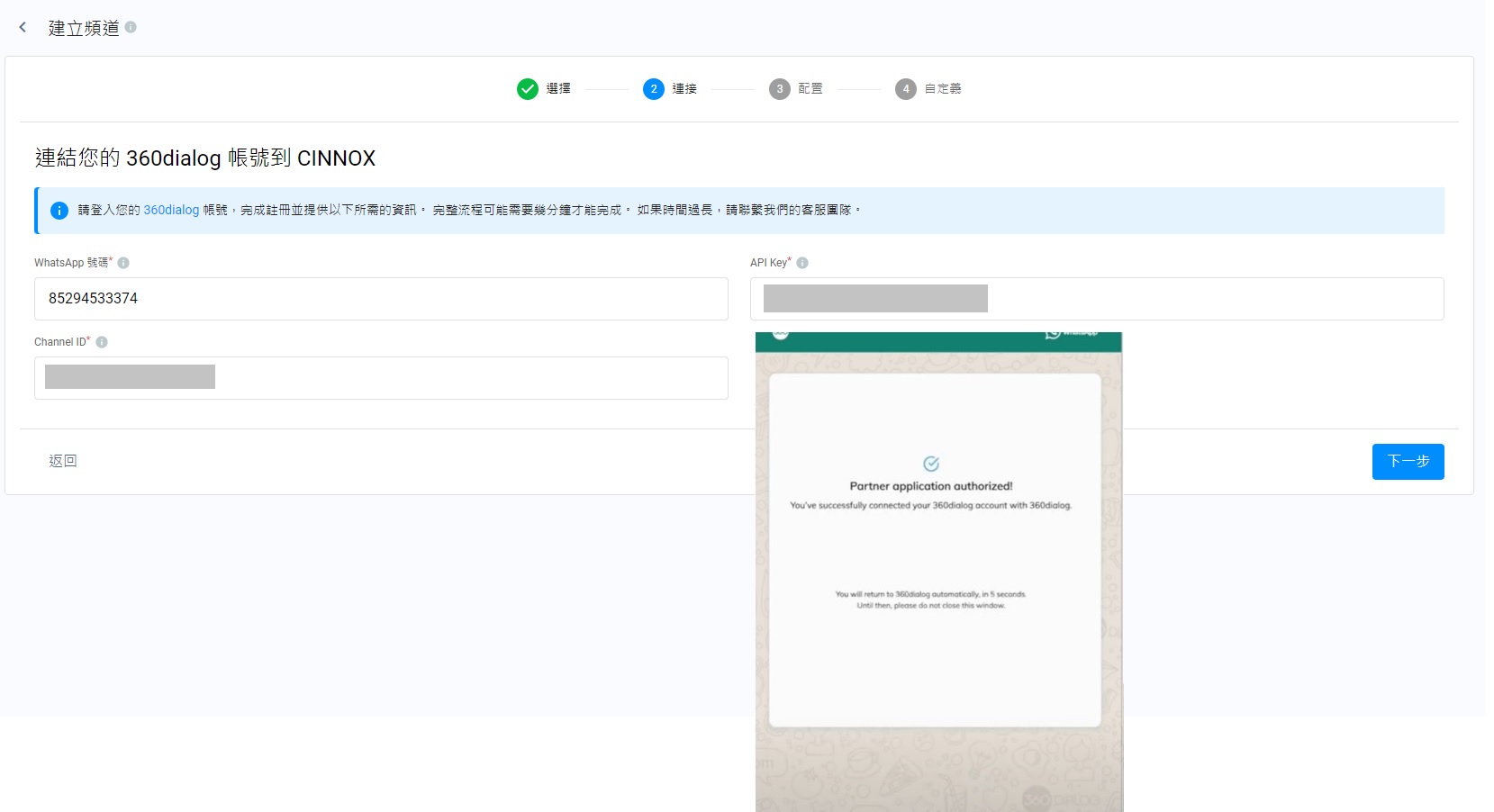Click the info icon beside Channel ID

(x=102, y=342)
